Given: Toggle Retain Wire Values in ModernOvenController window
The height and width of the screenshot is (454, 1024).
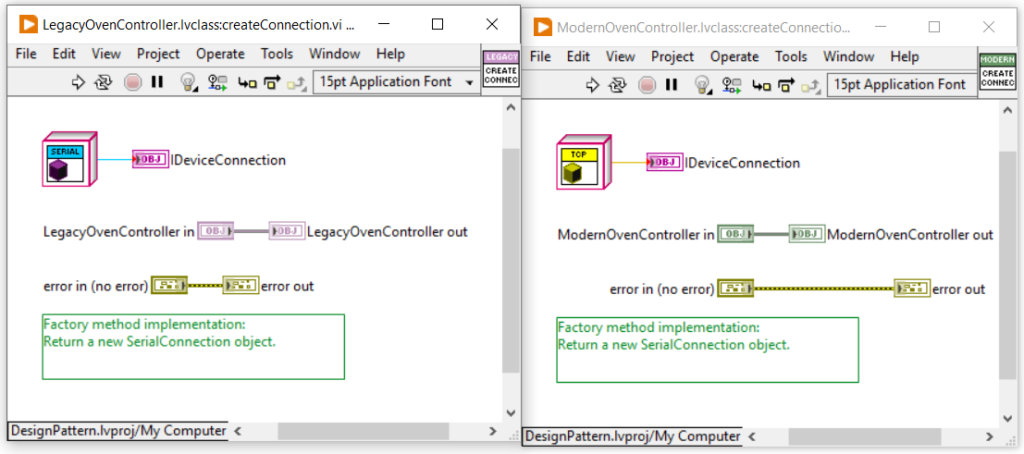Looking at the screenshot, I should tap(731, 85).
